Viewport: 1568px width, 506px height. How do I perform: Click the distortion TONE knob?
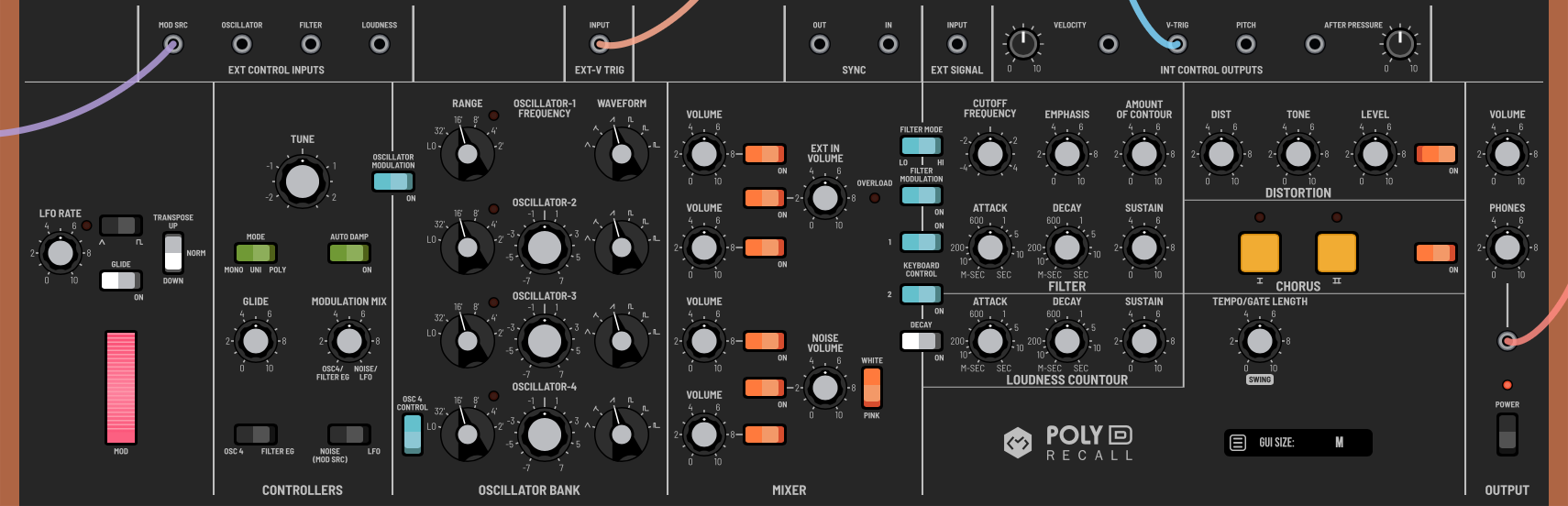pyautogui.click(x=1298, y=154)
